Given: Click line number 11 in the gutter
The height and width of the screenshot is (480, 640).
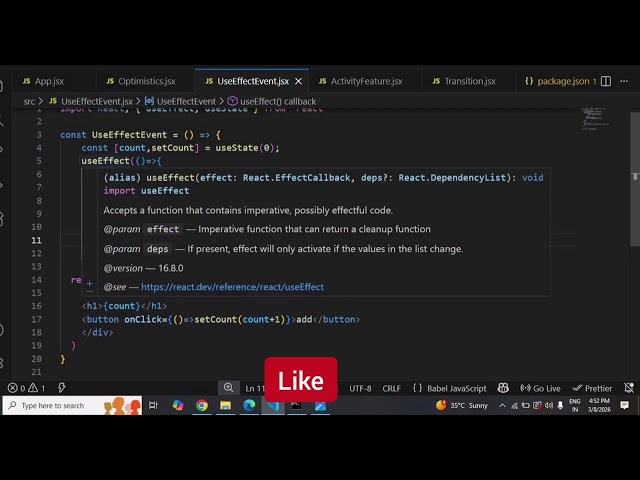Looking at the screenshot, I should click(x=36, y=240).
